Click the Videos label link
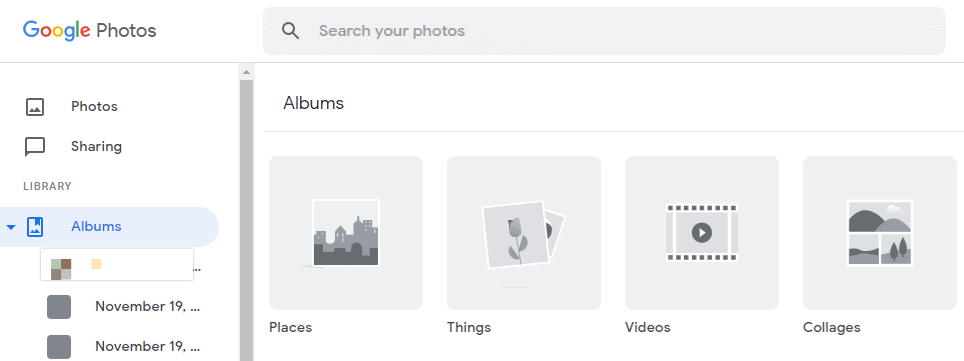This screenshot has height=361, width=964. (x=647, y=327)
